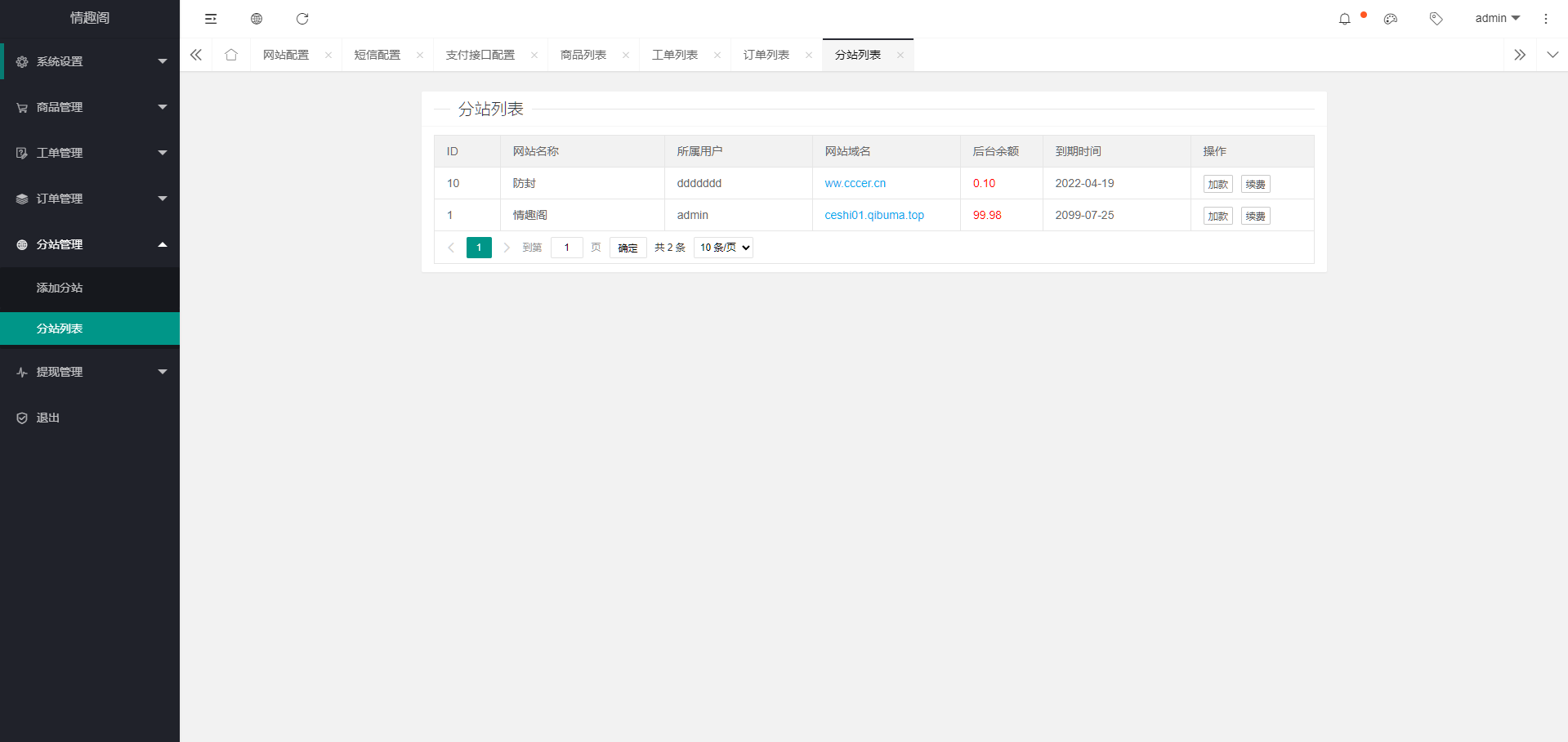
Task: Click the page number input field
Action: (x=566, y=248)
